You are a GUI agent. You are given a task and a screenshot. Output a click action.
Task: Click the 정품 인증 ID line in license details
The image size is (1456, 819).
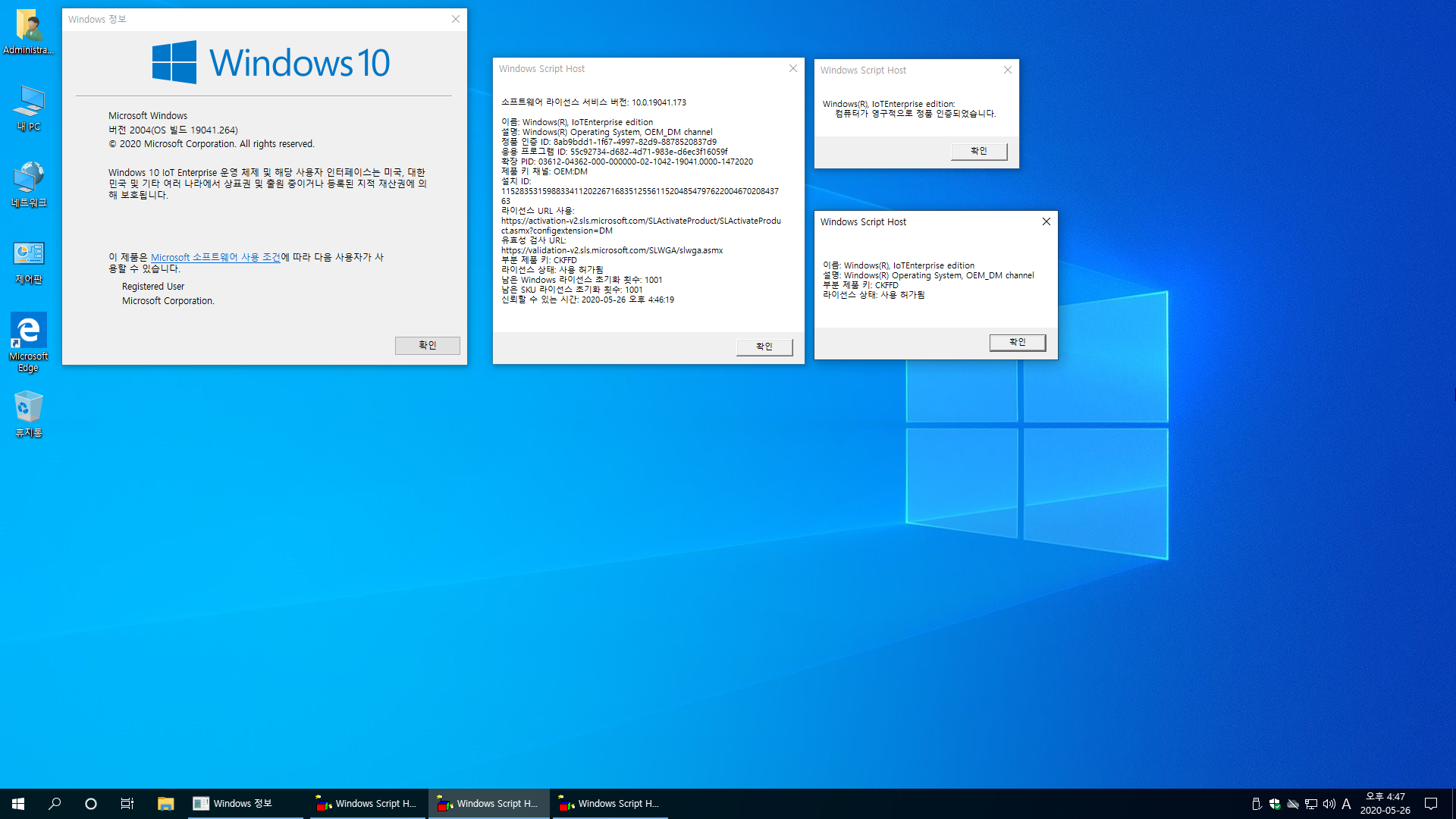[x=609, y=142]
